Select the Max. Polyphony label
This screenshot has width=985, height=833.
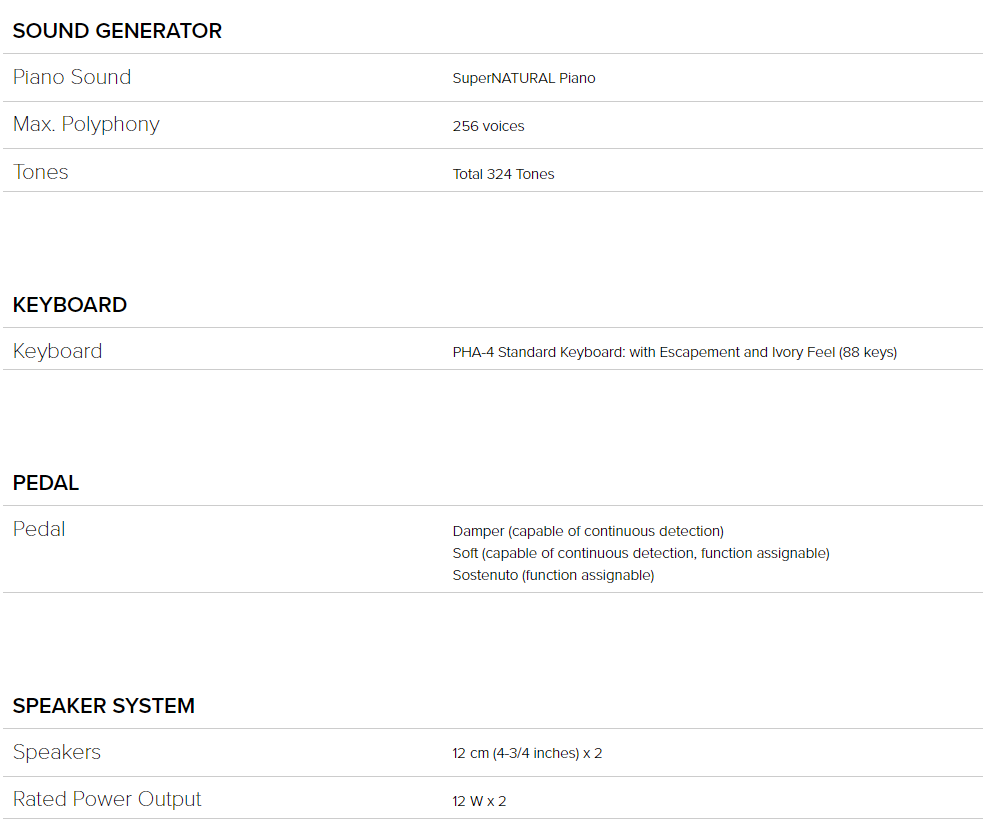tap(86, 124)
